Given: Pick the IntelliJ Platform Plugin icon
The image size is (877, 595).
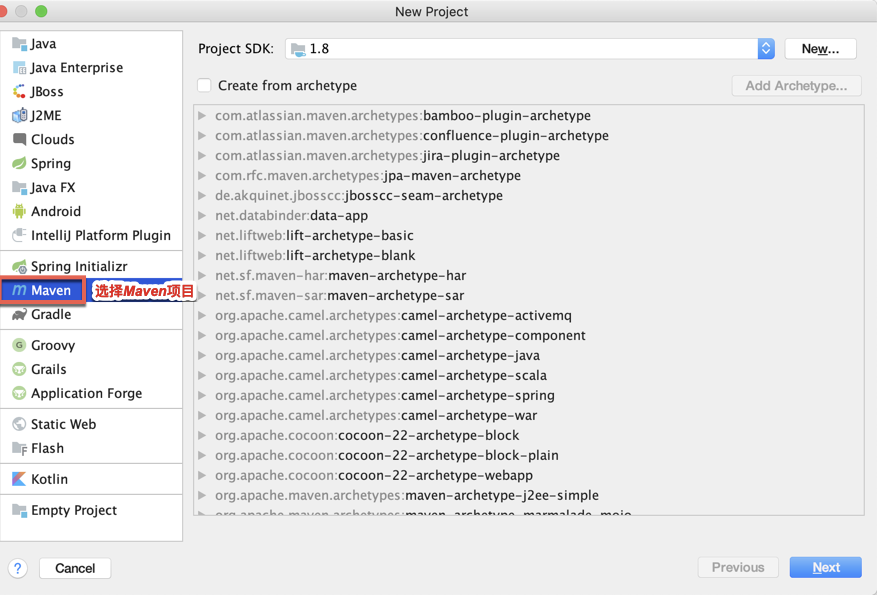Looking at the screenshot, I should (x=19, y=235).
